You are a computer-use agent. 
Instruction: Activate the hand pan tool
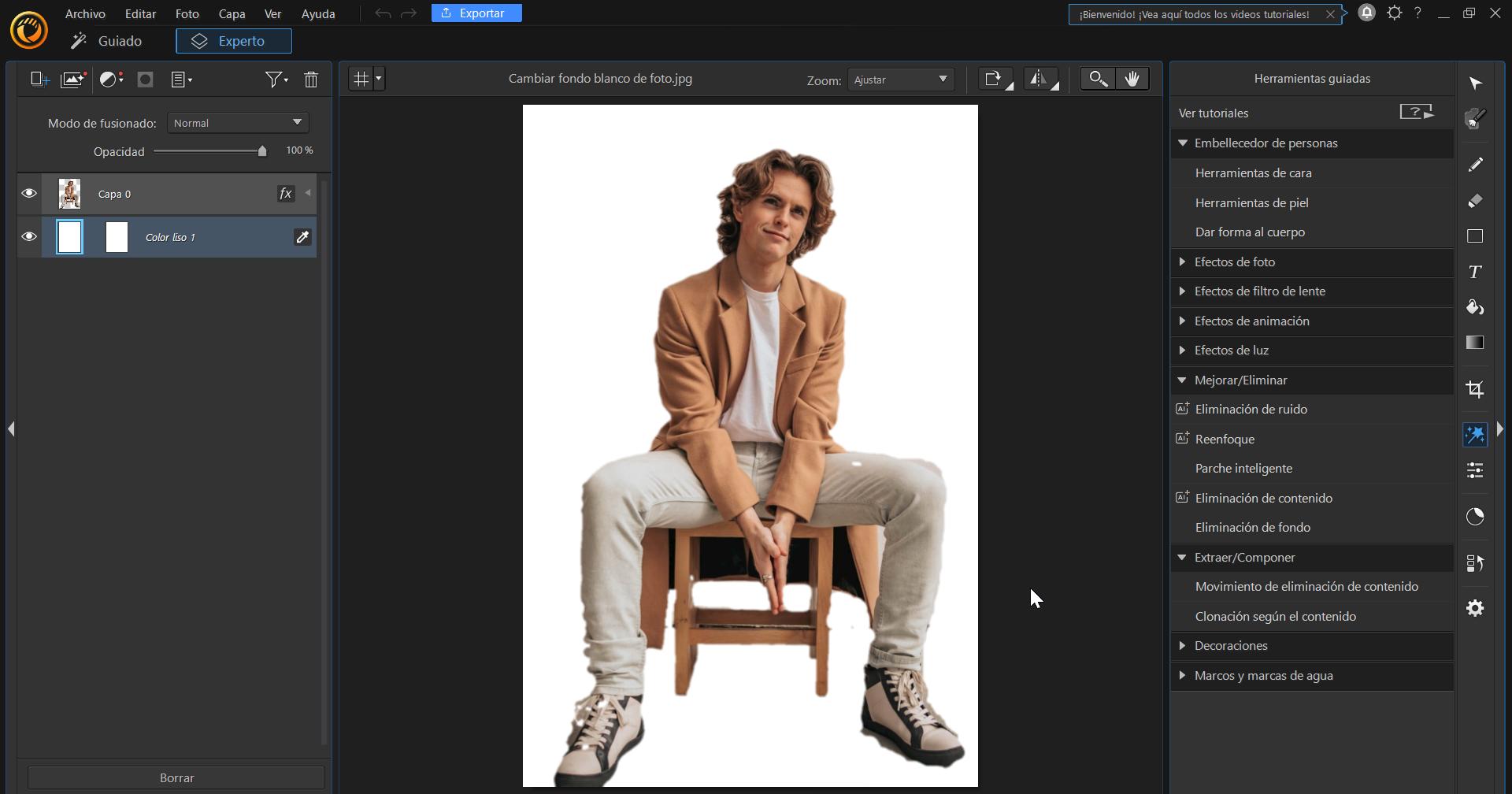click(x=1132, y=79)
